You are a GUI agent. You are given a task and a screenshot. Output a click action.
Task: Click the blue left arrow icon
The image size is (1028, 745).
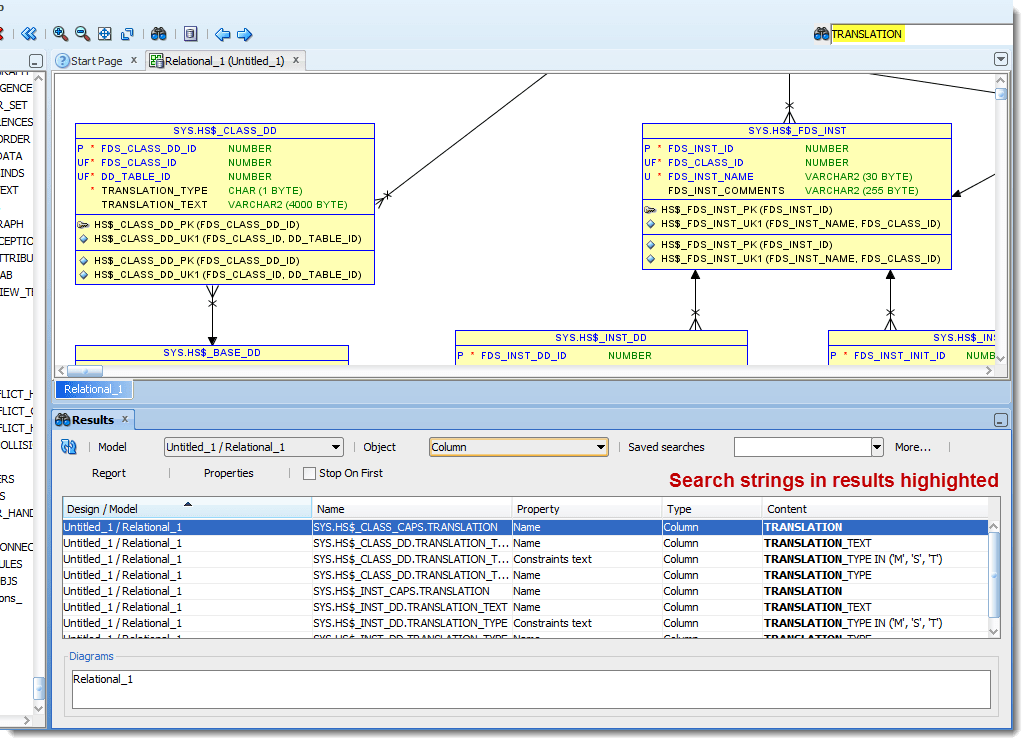(x=222, y=34)
